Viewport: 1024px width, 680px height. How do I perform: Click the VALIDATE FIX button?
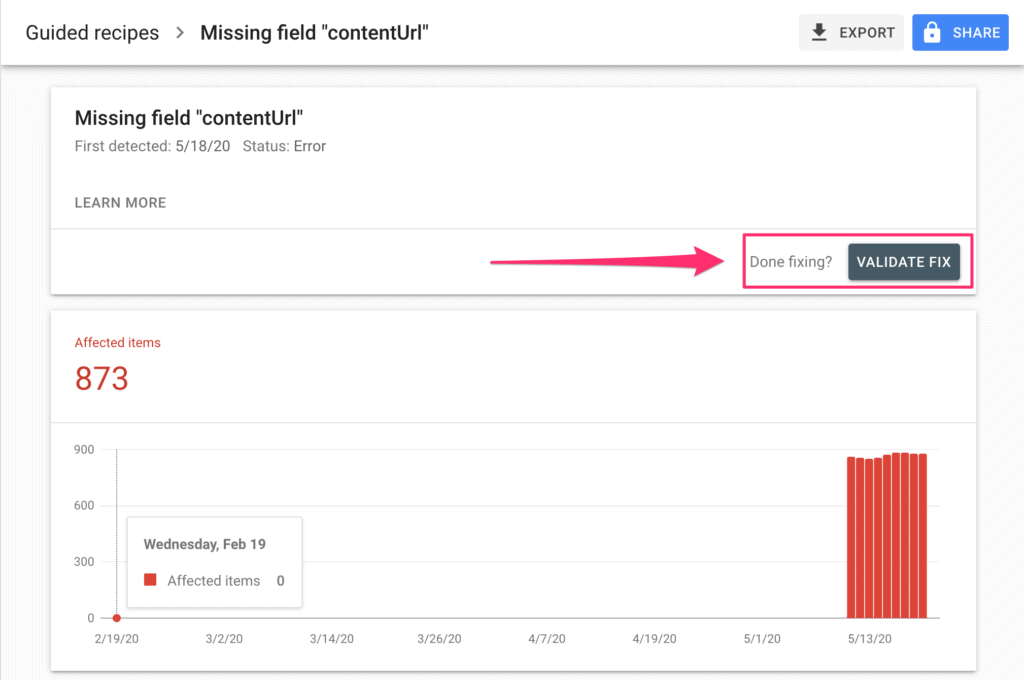click(x=904, y=262)
